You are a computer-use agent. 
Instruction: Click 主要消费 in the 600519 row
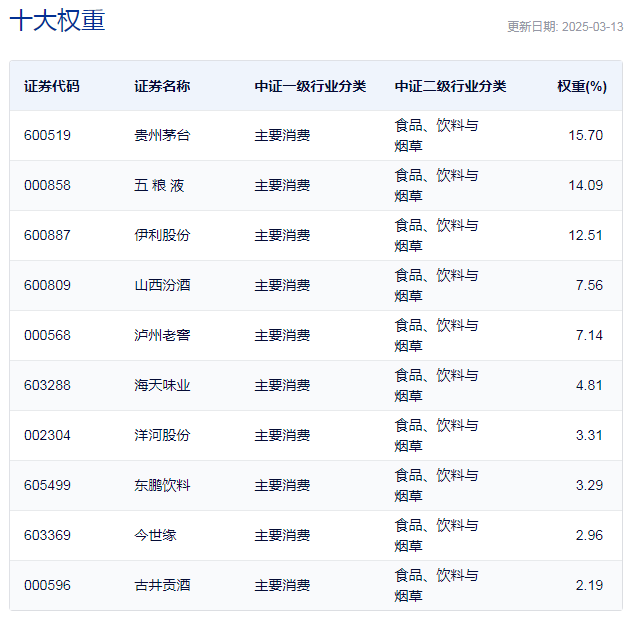click(282, 135)
